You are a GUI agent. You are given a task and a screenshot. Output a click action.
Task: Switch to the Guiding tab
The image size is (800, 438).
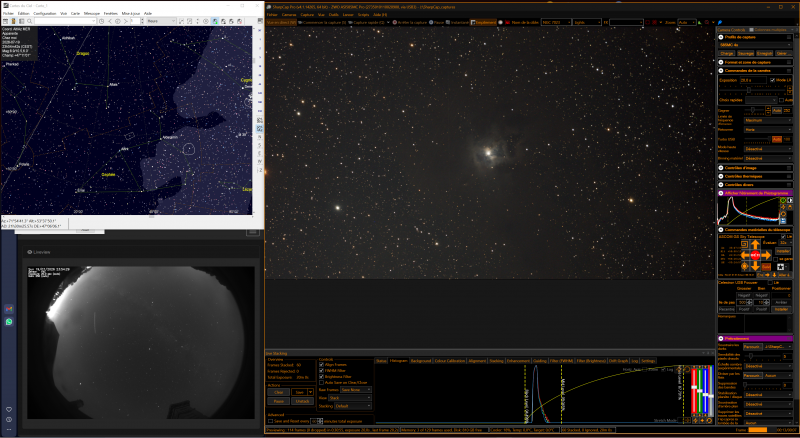pos(539,361)
